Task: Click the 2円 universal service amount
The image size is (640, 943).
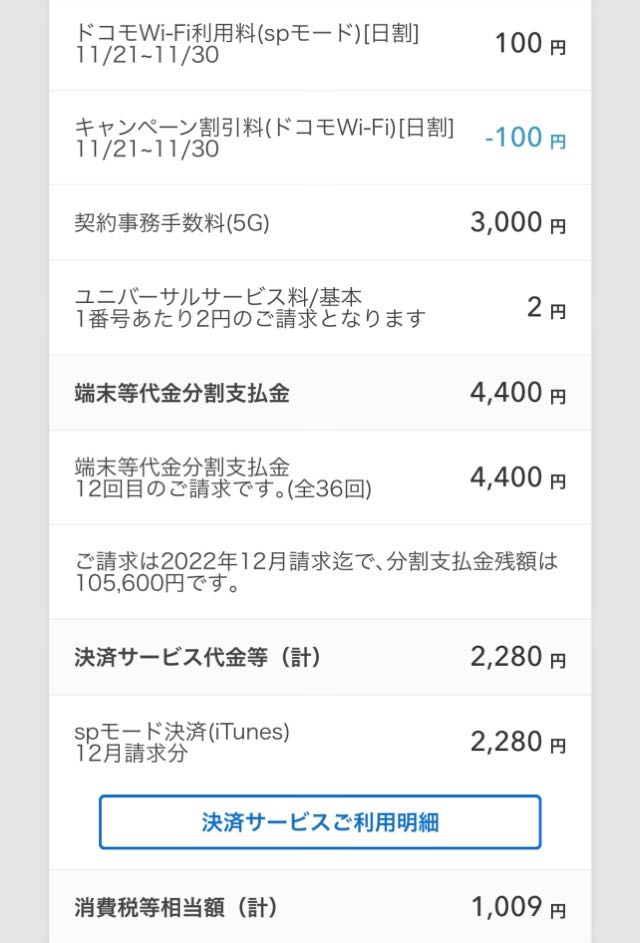Action: click(546, 308)
